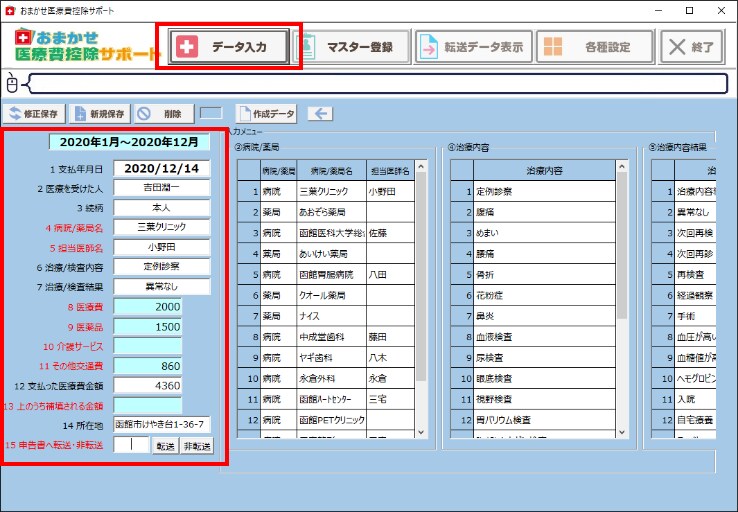Click the 医療費 amount field
Image resolution: width=738 pixels, height=512 pixels.
pos(148,307)
